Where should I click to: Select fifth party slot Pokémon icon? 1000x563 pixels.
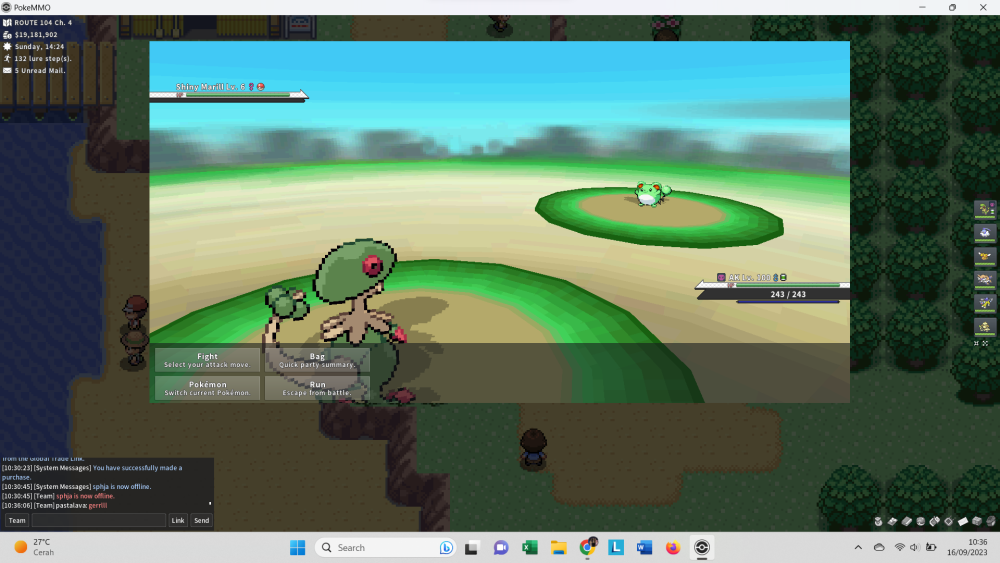click(x=985, y=303)
